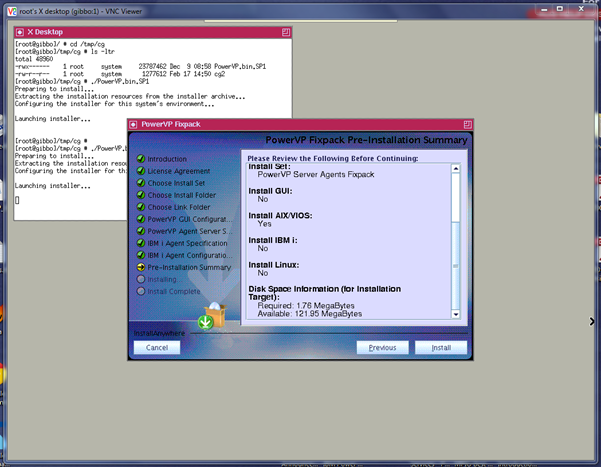Click the License Agreement step checkmark icon
The width and height of the screenshot is (601, 467).
[x=141, y=171]
